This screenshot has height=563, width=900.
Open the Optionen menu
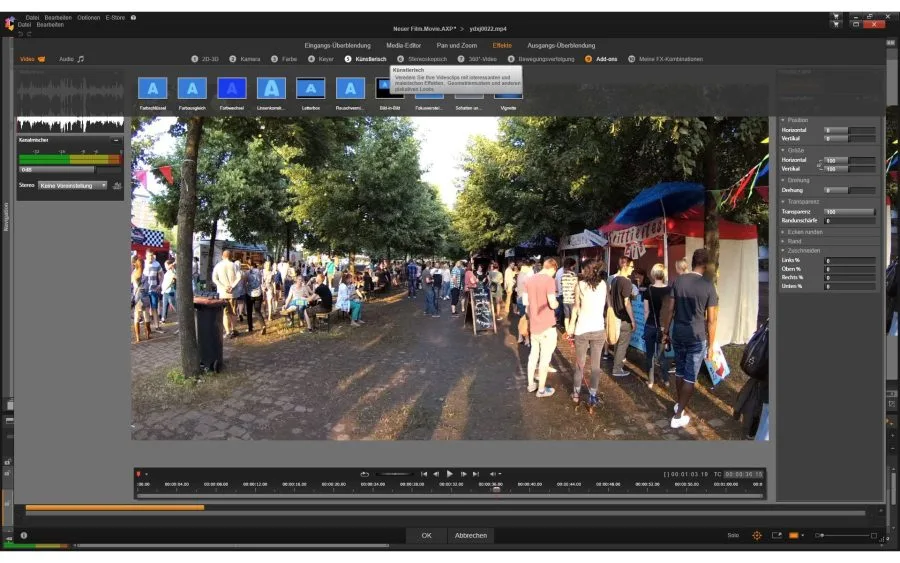pos(88,18)
